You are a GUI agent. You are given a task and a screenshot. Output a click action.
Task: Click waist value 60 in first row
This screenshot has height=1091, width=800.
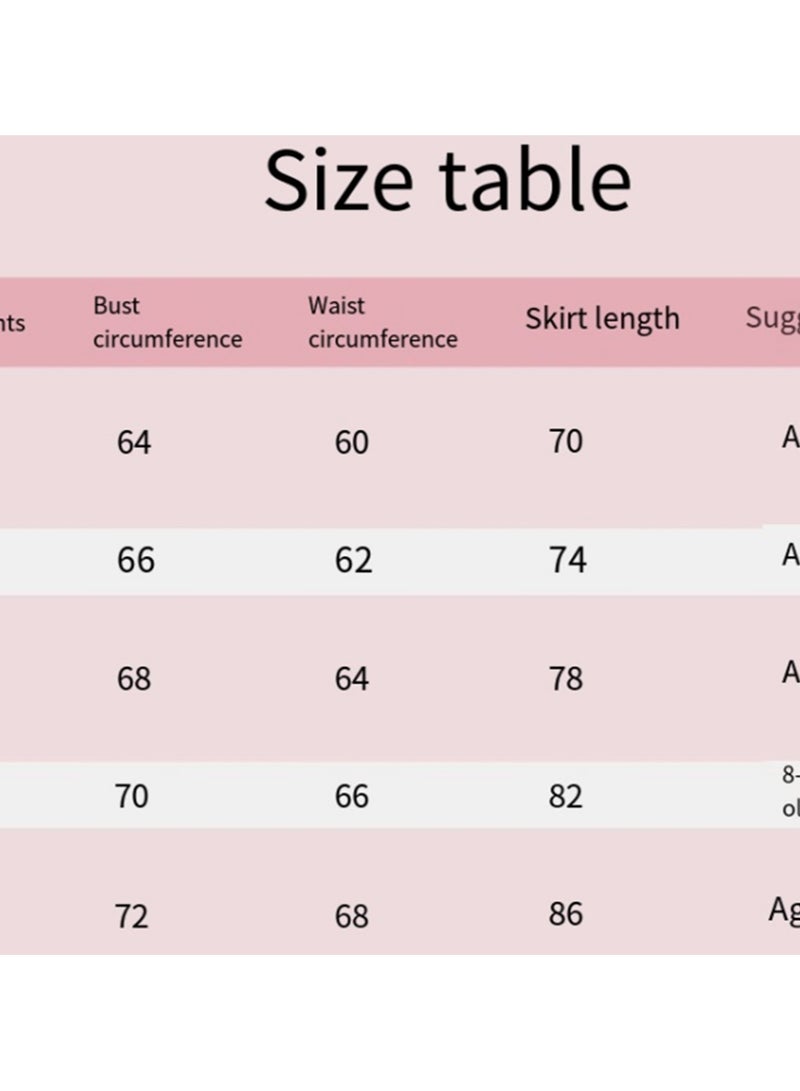click(x=351, y=443)
